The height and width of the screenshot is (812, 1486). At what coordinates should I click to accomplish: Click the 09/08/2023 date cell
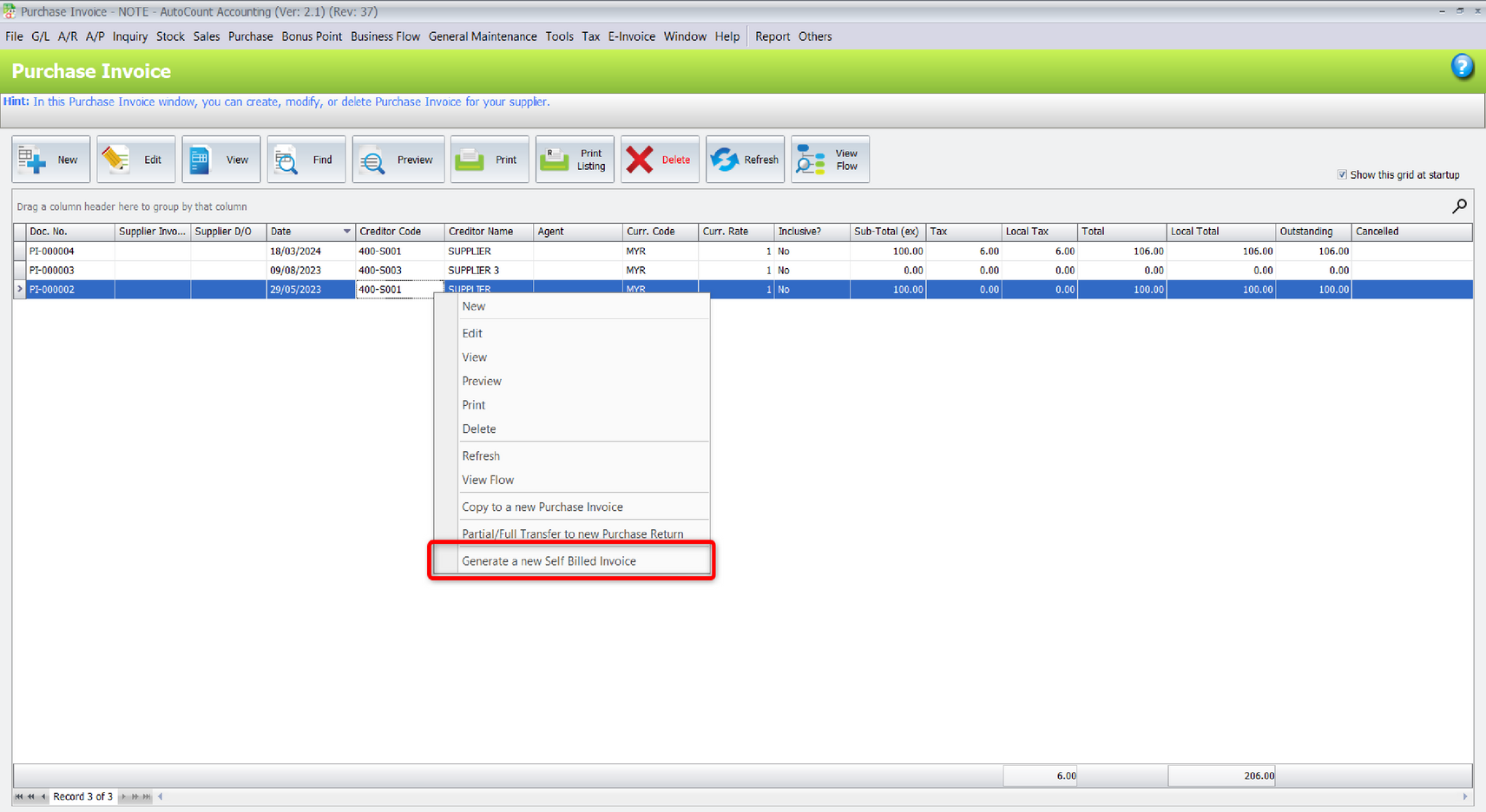311,270
